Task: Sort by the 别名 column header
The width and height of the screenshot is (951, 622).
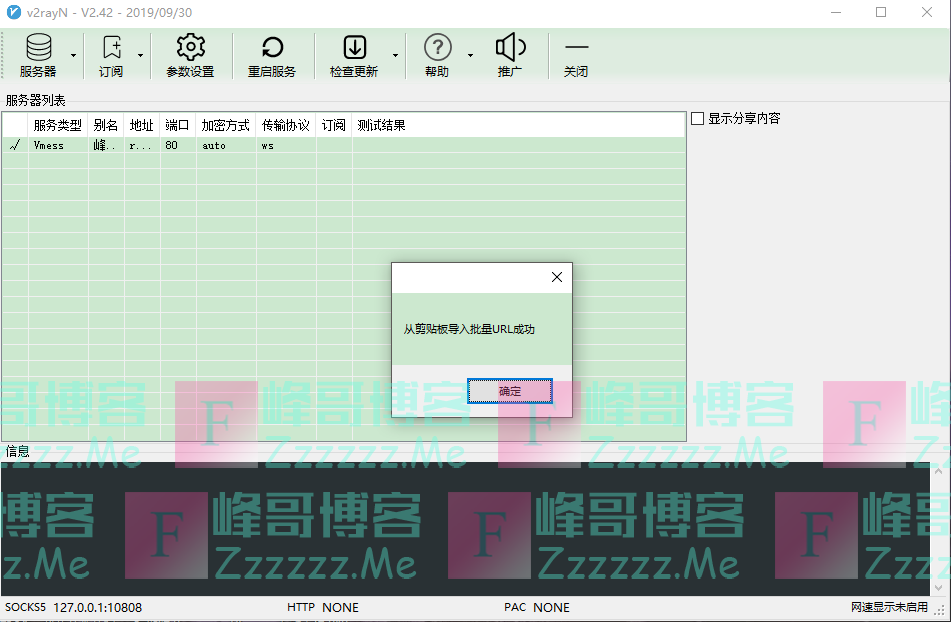Action: 106,125
